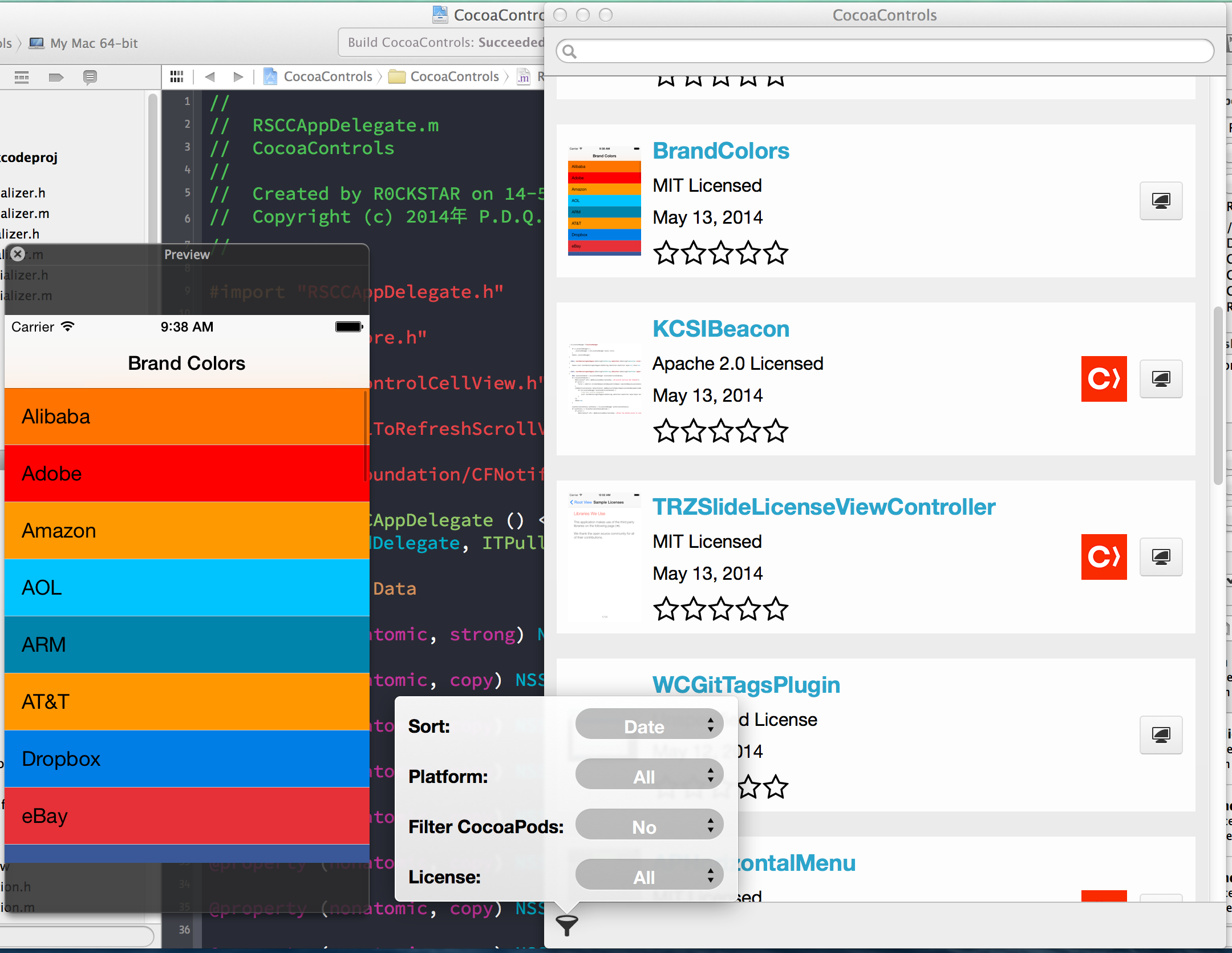Open the log navigator speech bubble icon
1232x953 pixels.
point(90,76)
